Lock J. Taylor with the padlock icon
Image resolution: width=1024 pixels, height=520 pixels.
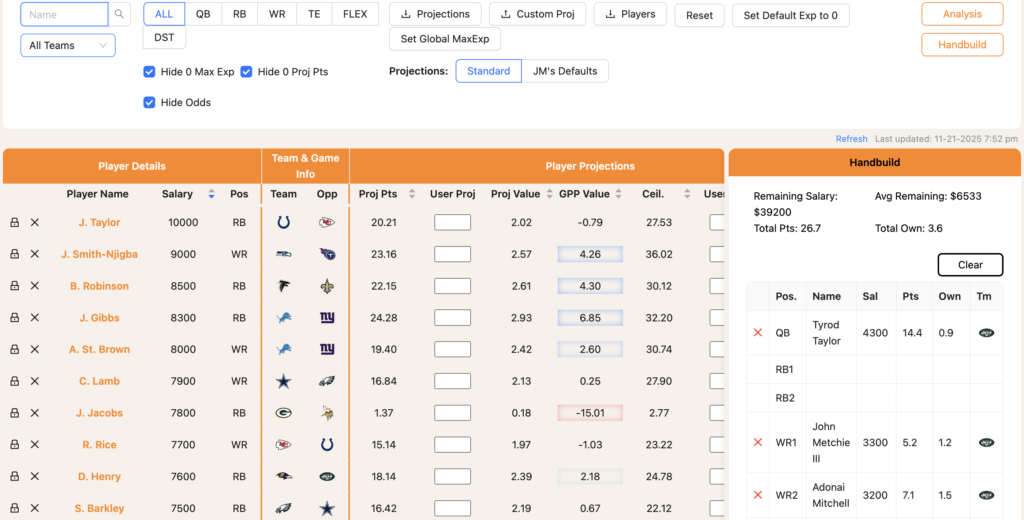pos(14,223)
